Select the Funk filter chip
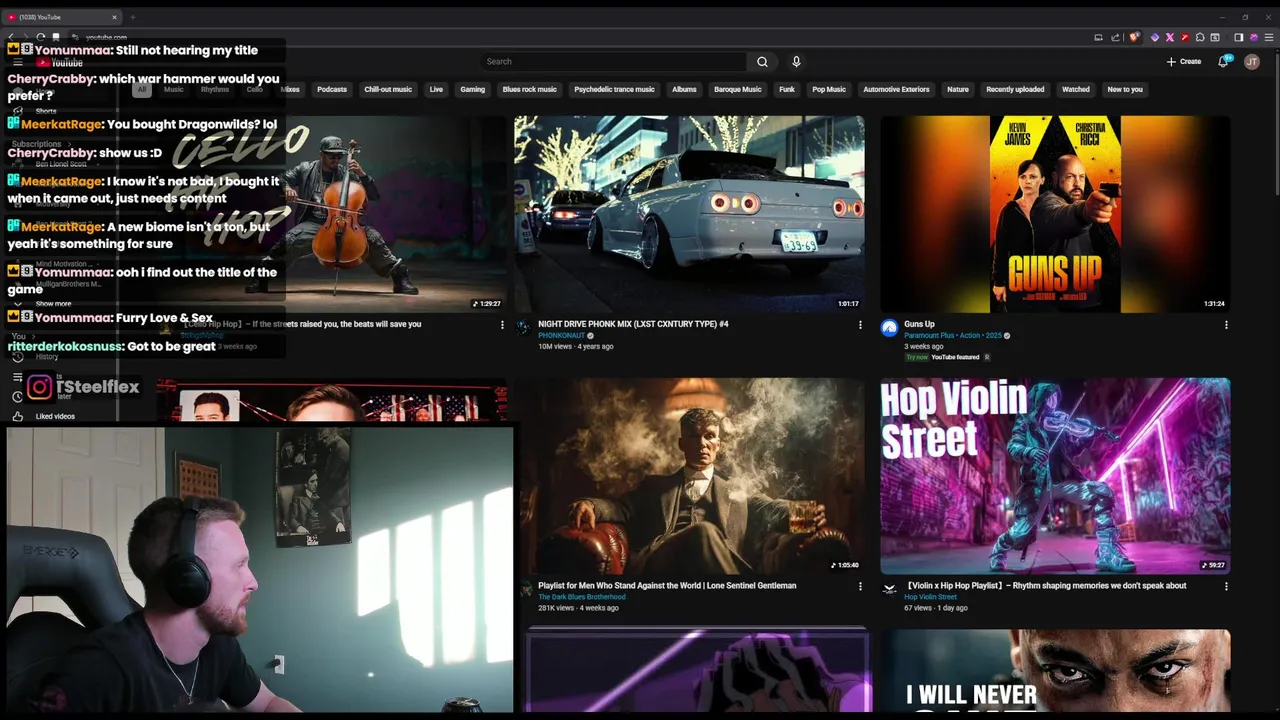The height and width of the screenshot is (720, 1280). 787,89
